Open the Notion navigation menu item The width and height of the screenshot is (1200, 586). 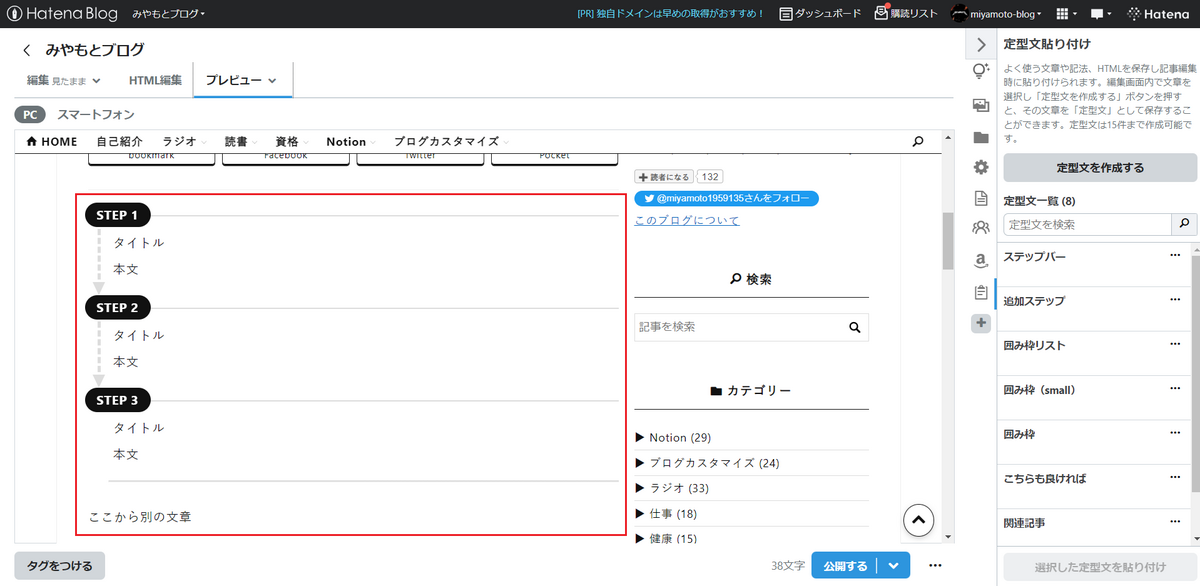[350, 142]
